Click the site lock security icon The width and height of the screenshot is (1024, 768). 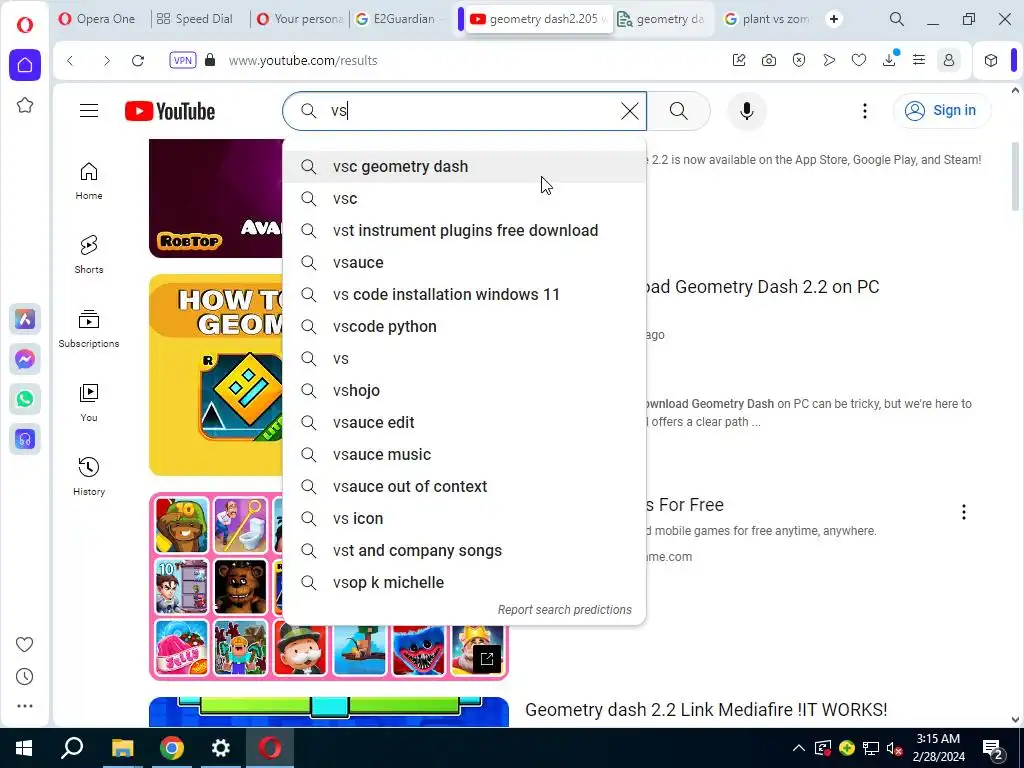tap(210, 60)
